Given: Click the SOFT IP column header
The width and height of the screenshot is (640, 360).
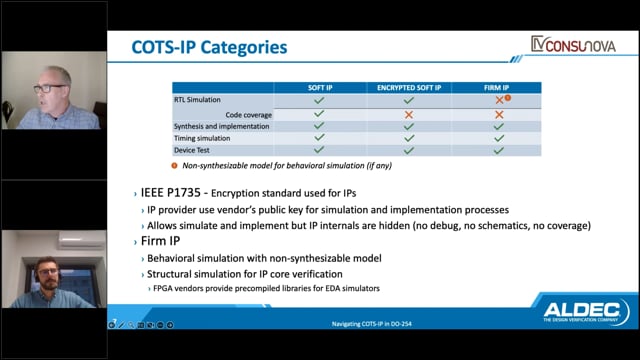Looking at the screenshot, I should 320,88.
